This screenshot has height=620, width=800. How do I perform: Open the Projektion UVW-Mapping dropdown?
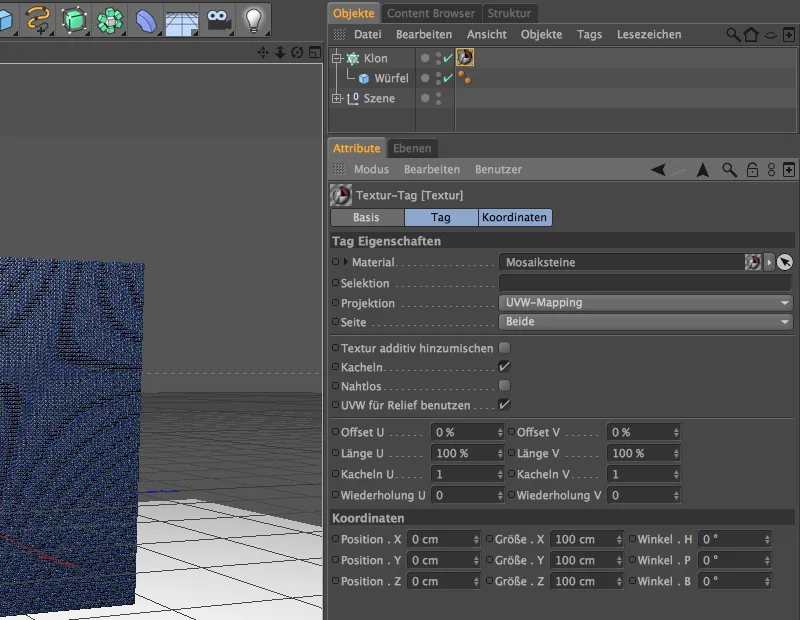645,303
